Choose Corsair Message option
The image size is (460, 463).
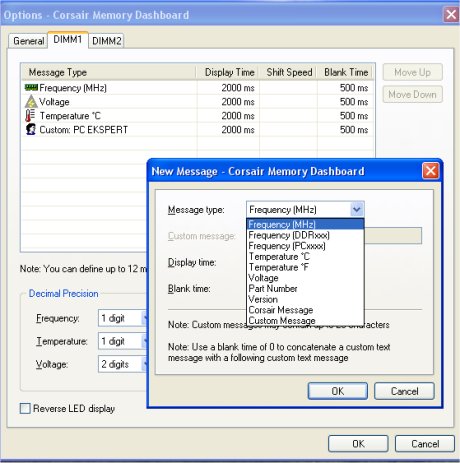[305, 310]
